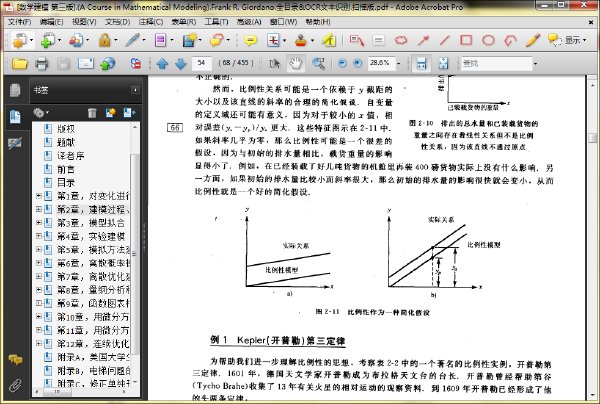Click the Zoom Out minus button
The width and height of the screenshot is (600, 404).
[x=342, y=63]
